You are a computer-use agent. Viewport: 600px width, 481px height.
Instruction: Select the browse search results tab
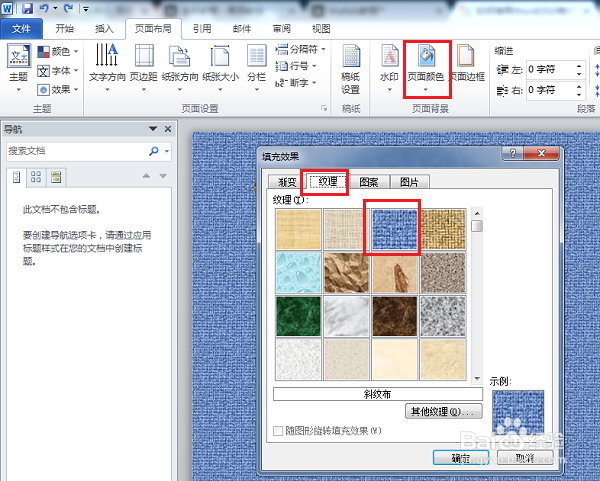pyautogui.click(x=56, y=177)
